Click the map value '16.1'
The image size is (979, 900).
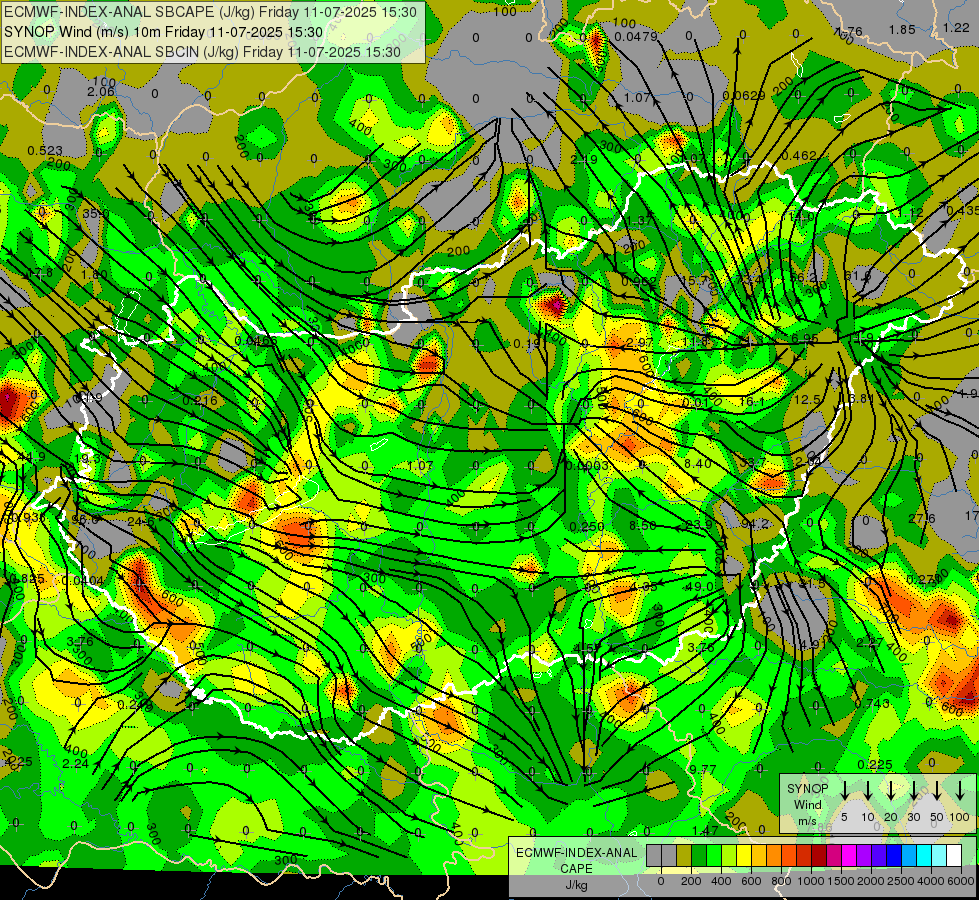(751, 401)
